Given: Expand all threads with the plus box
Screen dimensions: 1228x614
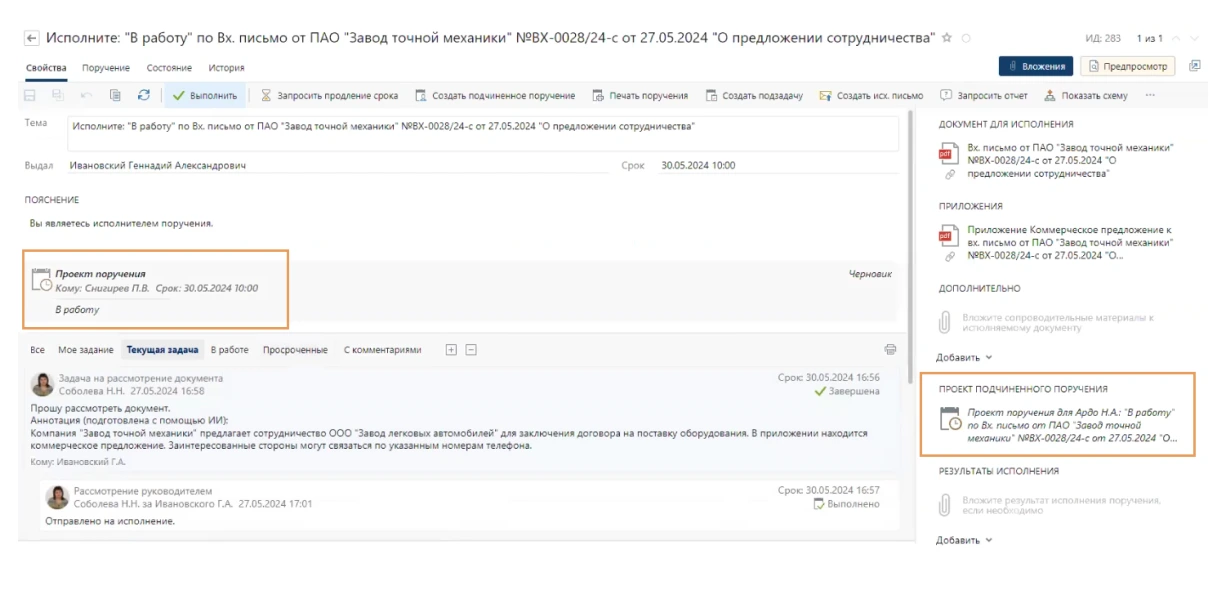Looking at the screenshot, I should pyautogui.click(x=451, y=350).
